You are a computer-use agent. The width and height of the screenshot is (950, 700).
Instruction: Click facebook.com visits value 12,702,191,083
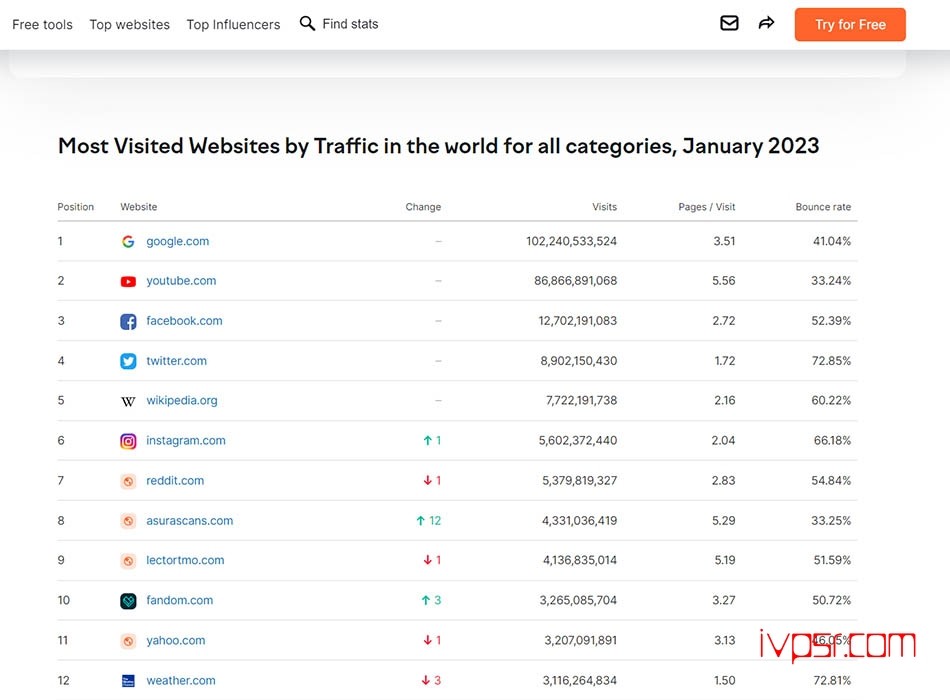tap(577, 321)
